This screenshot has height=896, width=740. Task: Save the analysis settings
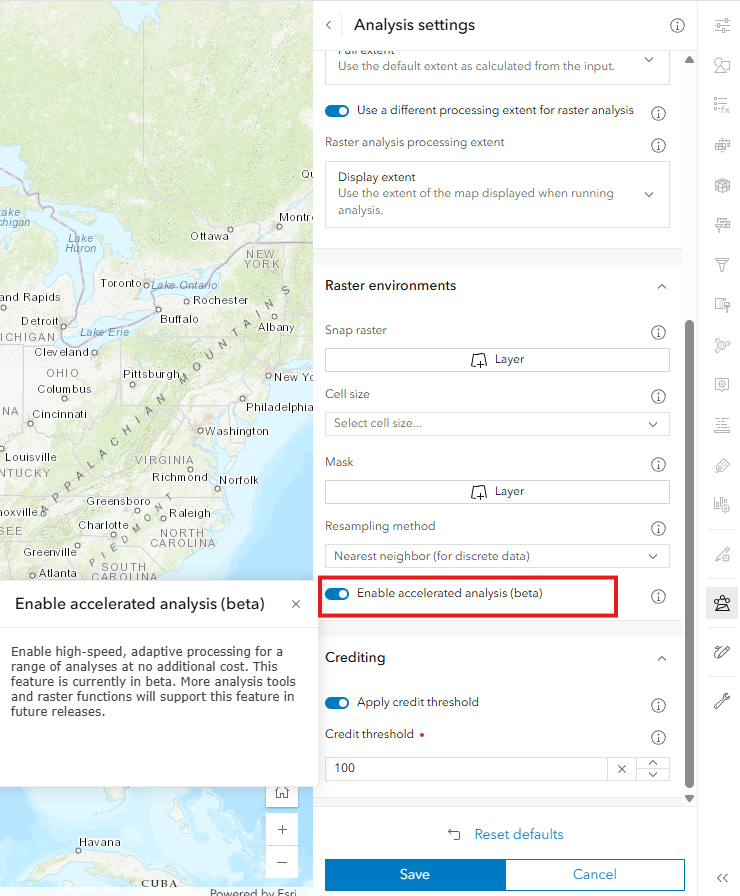point(414,874)
